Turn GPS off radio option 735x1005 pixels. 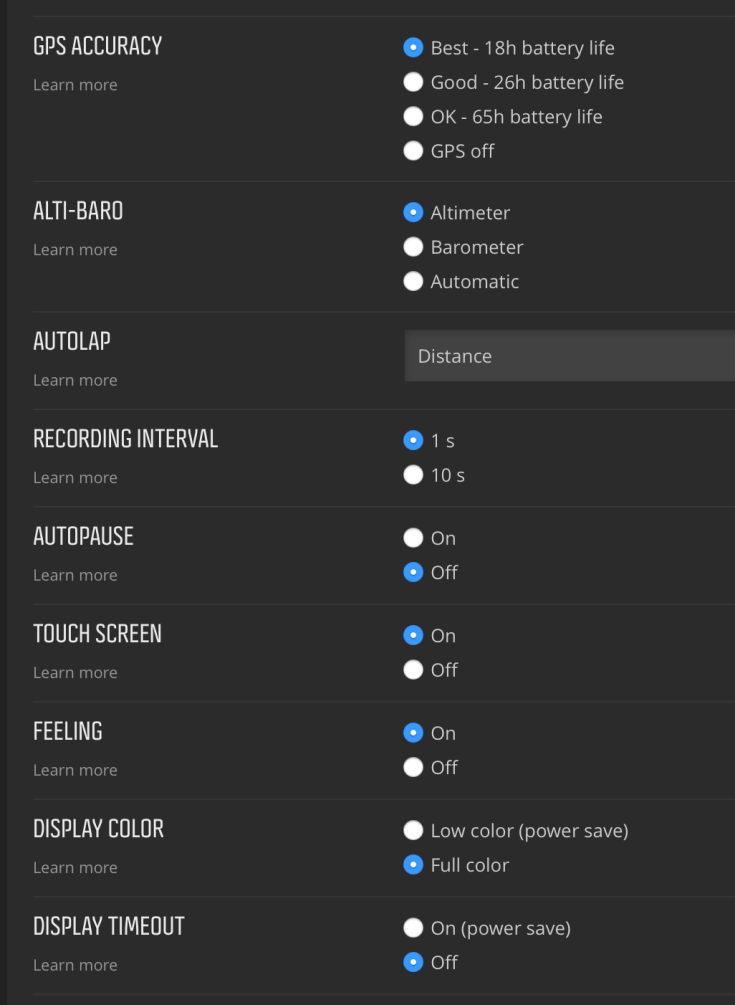click(x=413, y=151)
